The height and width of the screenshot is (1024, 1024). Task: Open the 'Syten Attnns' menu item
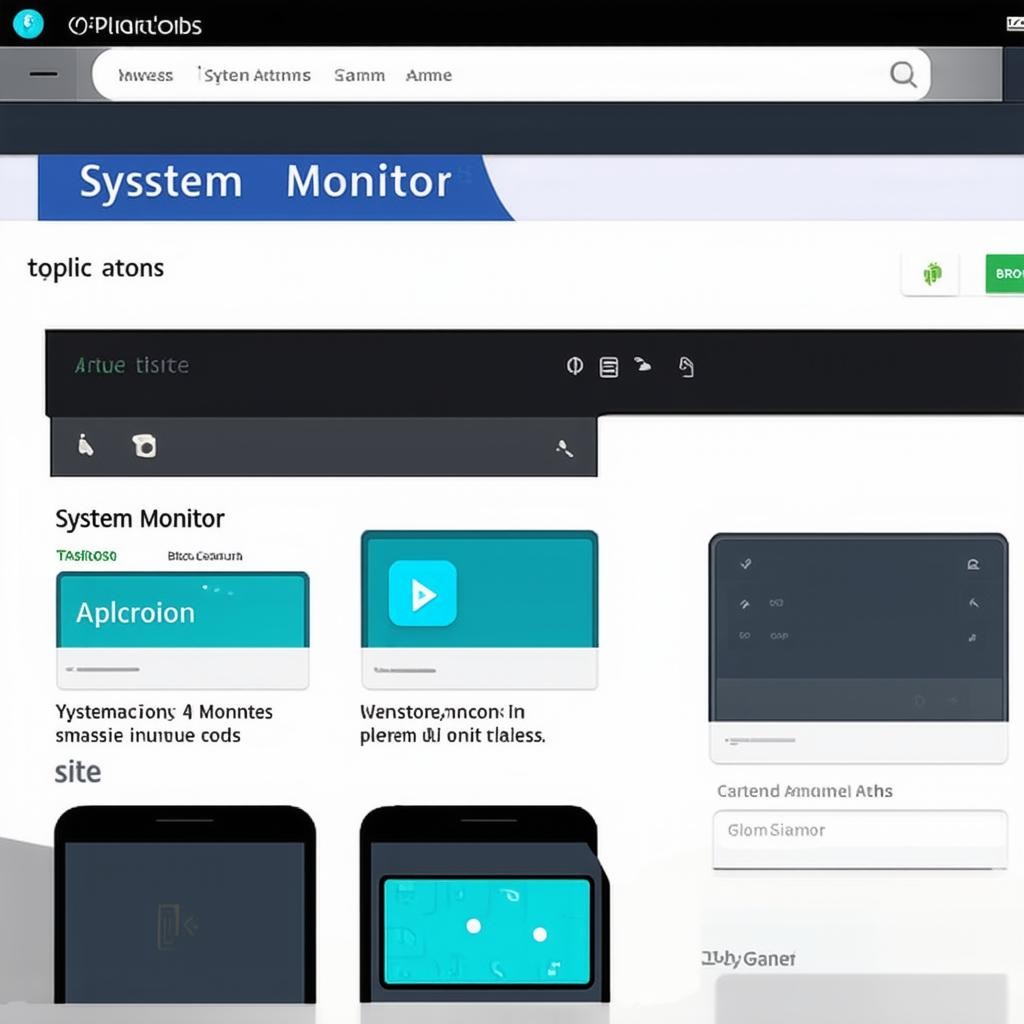click(256, 75)
